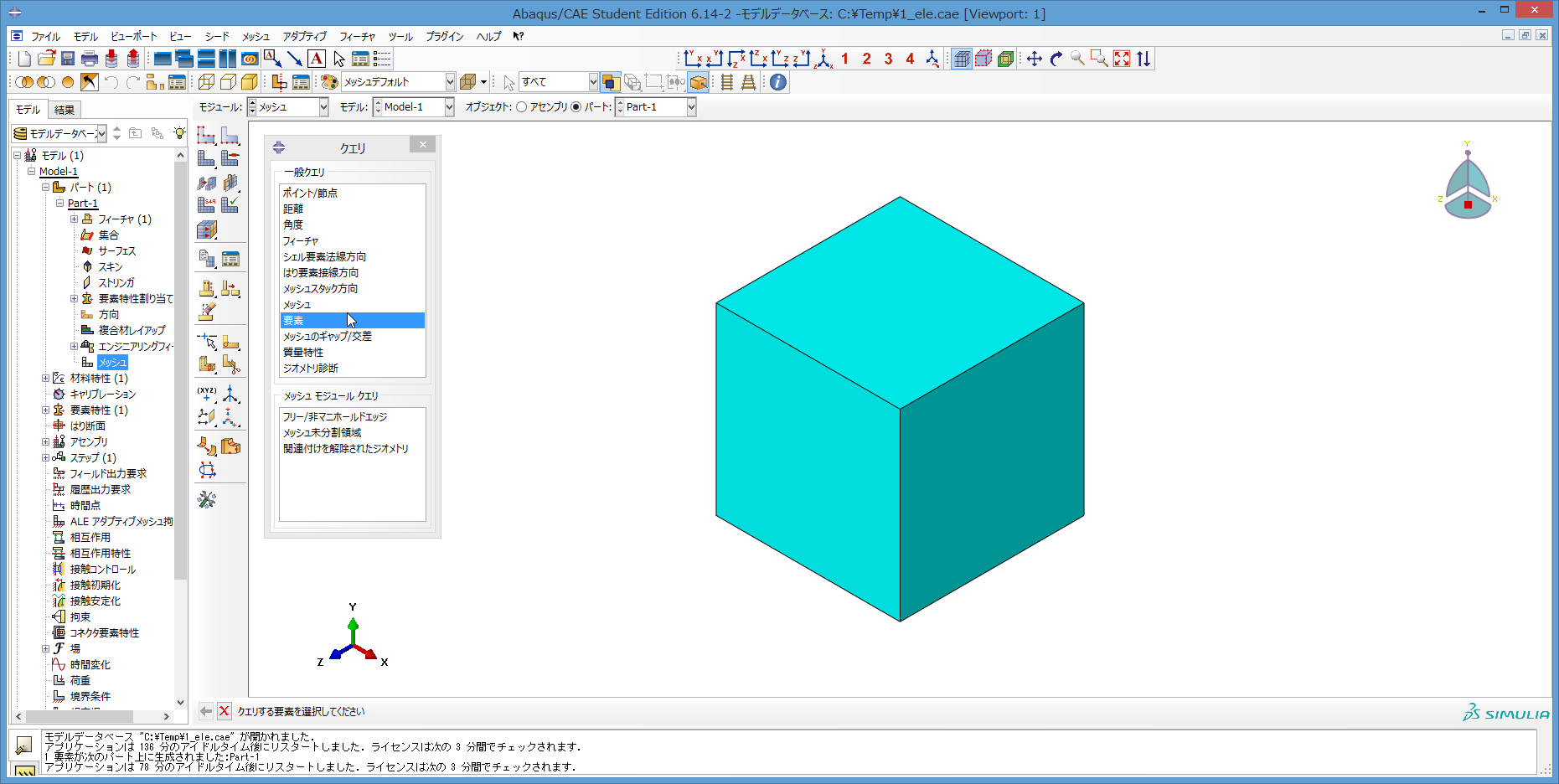Screen dimensions: 1559x784
Task: Click the Query information 'i' icon
Action: pyautogui.click(x=778, y=82)
